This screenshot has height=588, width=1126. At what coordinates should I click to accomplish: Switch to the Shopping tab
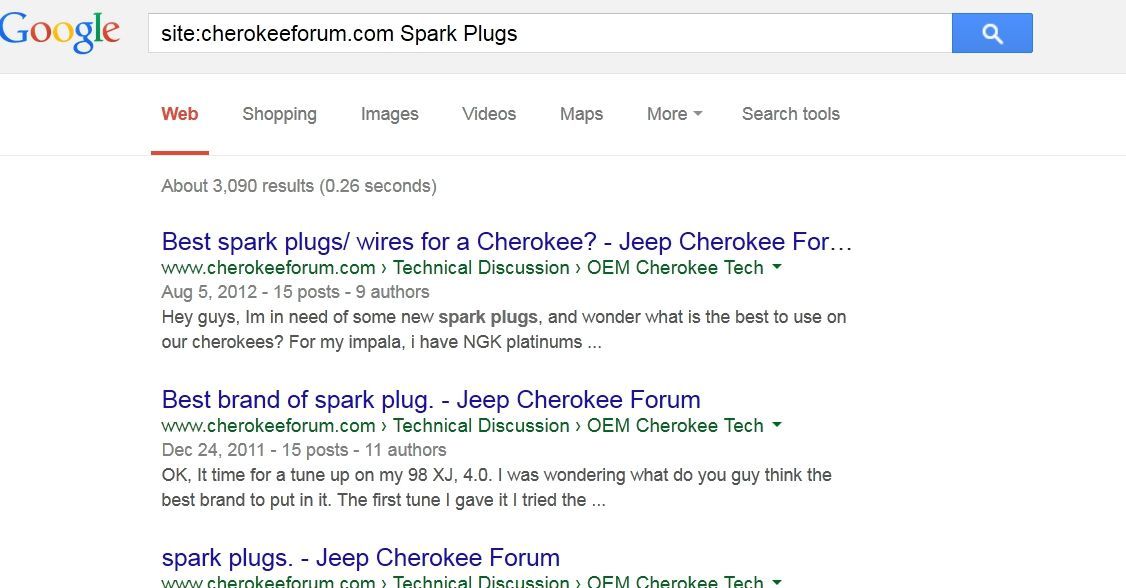[x=279, y=114]
